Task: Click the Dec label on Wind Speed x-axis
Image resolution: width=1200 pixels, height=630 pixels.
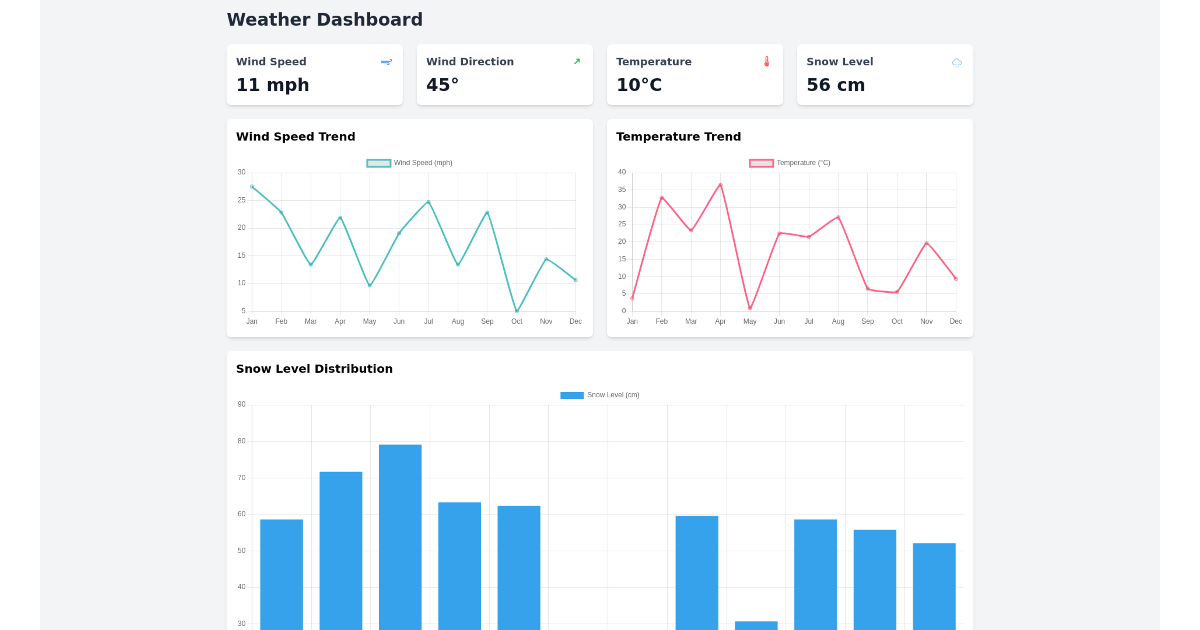Action: (x=575, y=321)
